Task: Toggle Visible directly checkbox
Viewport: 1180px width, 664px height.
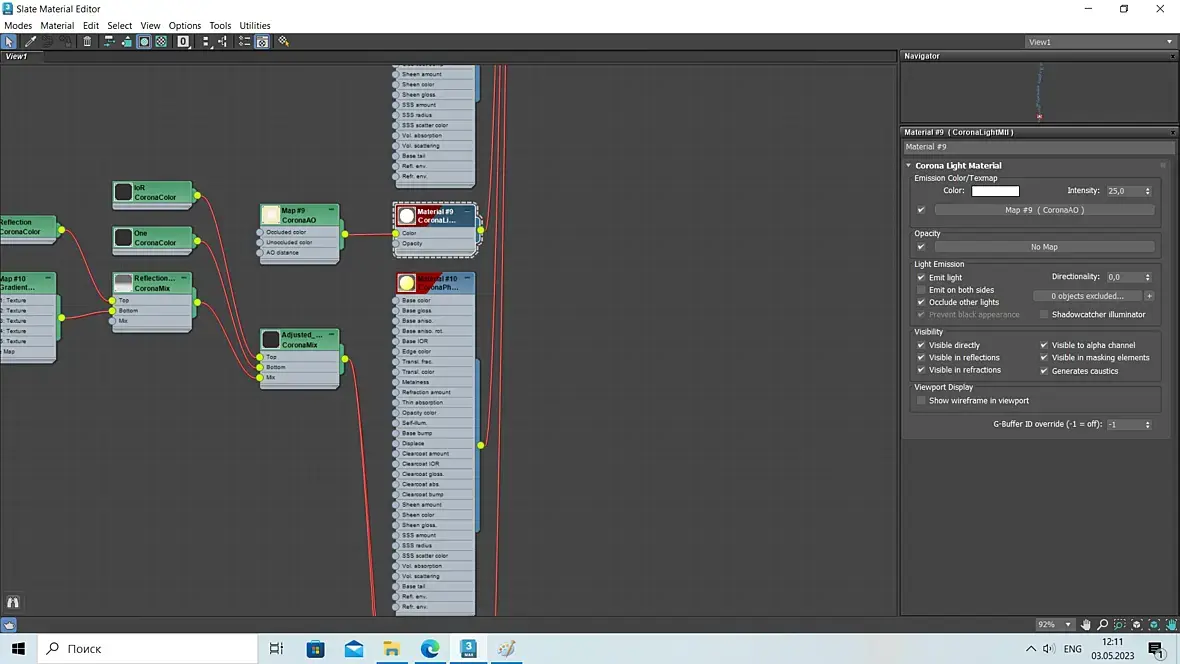Action: (x=921, y=346)
